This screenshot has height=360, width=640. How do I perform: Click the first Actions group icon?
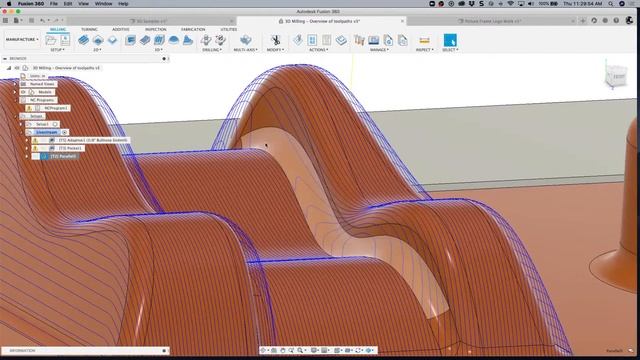pyautogui.click(x=298, y=40)
